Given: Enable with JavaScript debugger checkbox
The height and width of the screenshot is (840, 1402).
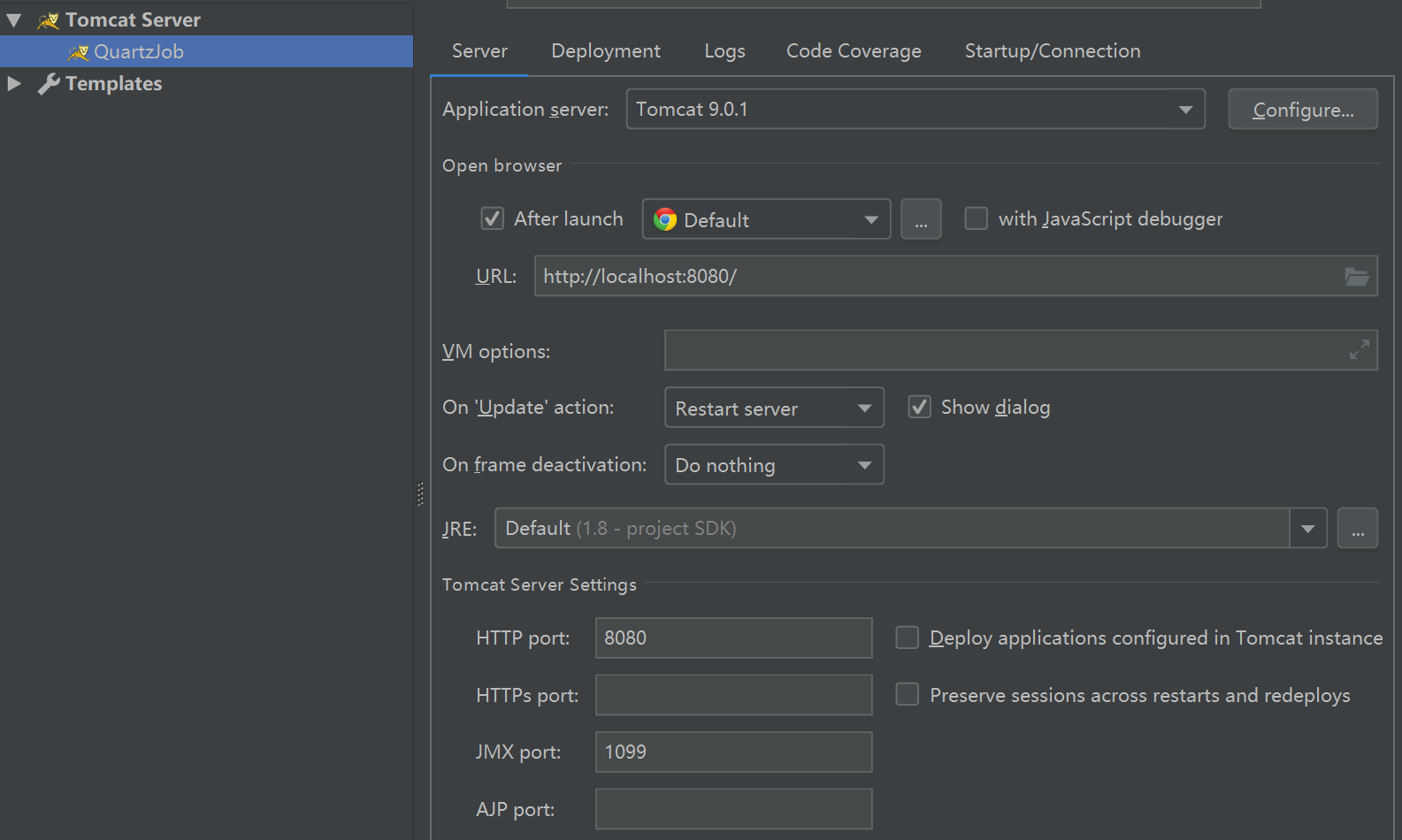Looking at the screenshot, I should tap(976, 218).
